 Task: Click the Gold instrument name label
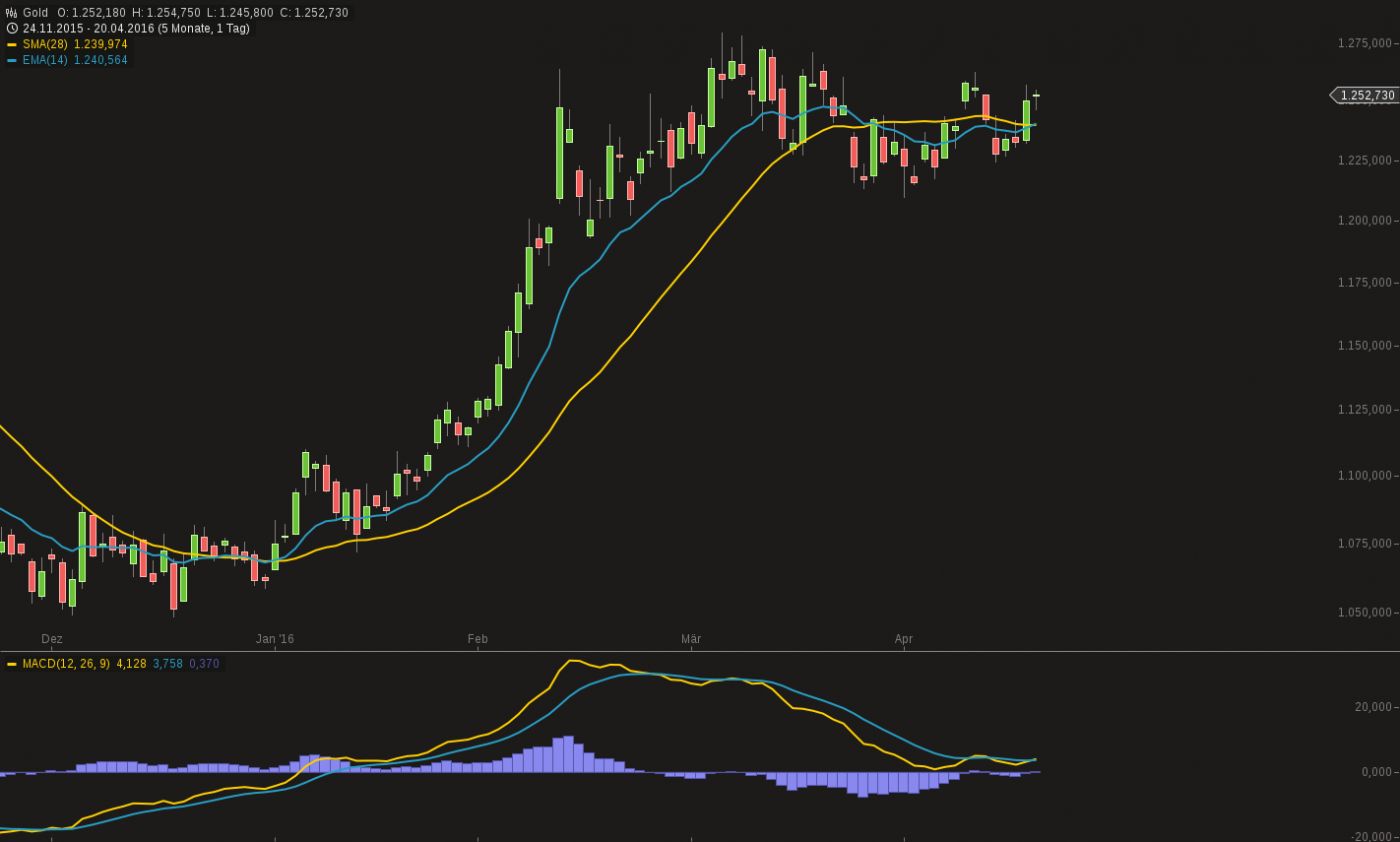point(36,13)
